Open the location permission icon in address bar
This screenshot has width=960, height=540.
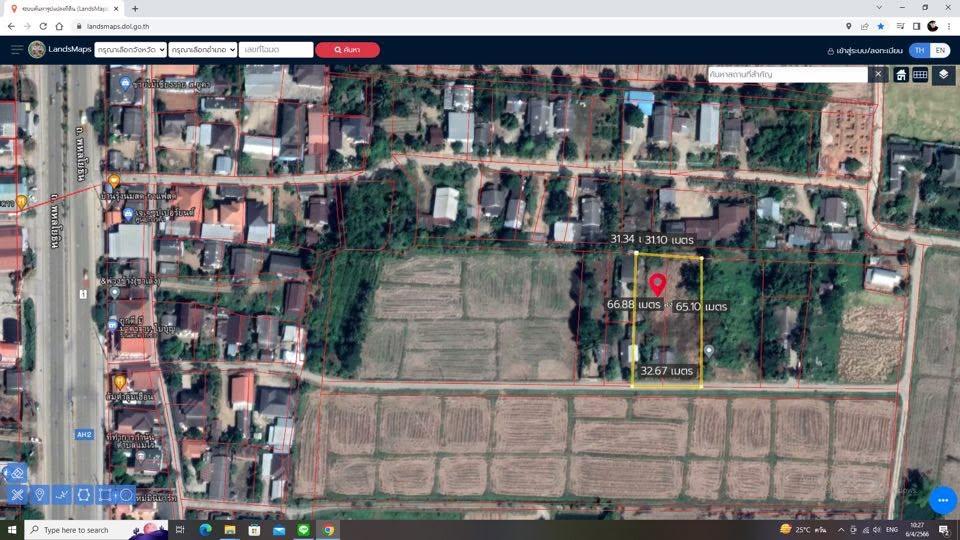click(x=849, y=26)
